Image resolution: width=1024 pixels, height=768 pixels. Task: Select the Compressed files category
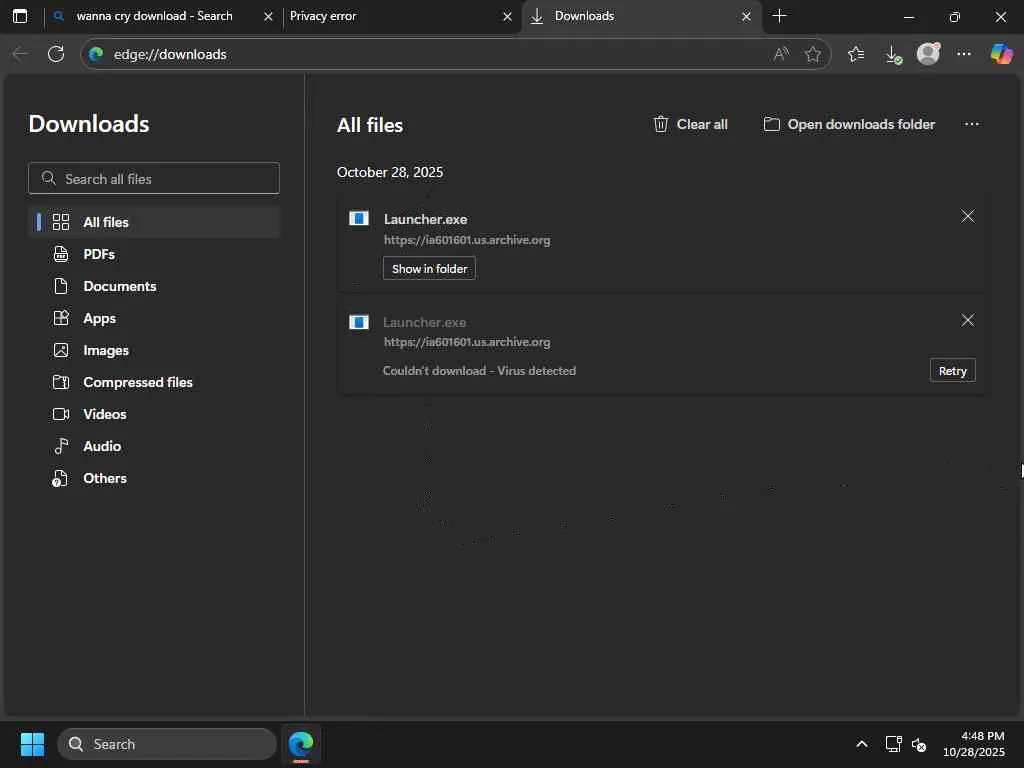click(x=138, y=382)
